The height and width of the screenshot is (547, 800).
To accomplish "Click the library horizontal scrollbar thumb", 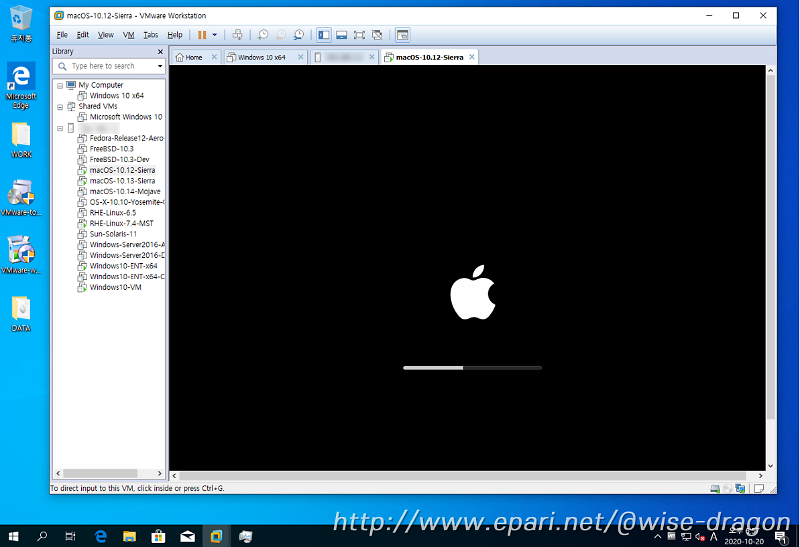I will tap(100, 474).
